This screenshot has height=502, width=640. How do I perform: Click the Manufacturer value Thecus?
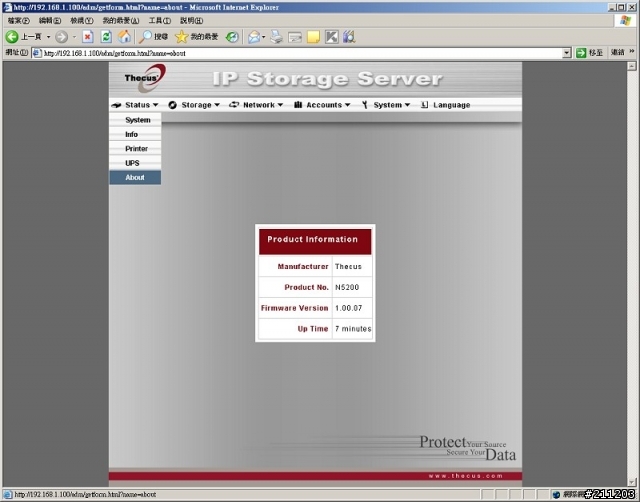[348, 267]
